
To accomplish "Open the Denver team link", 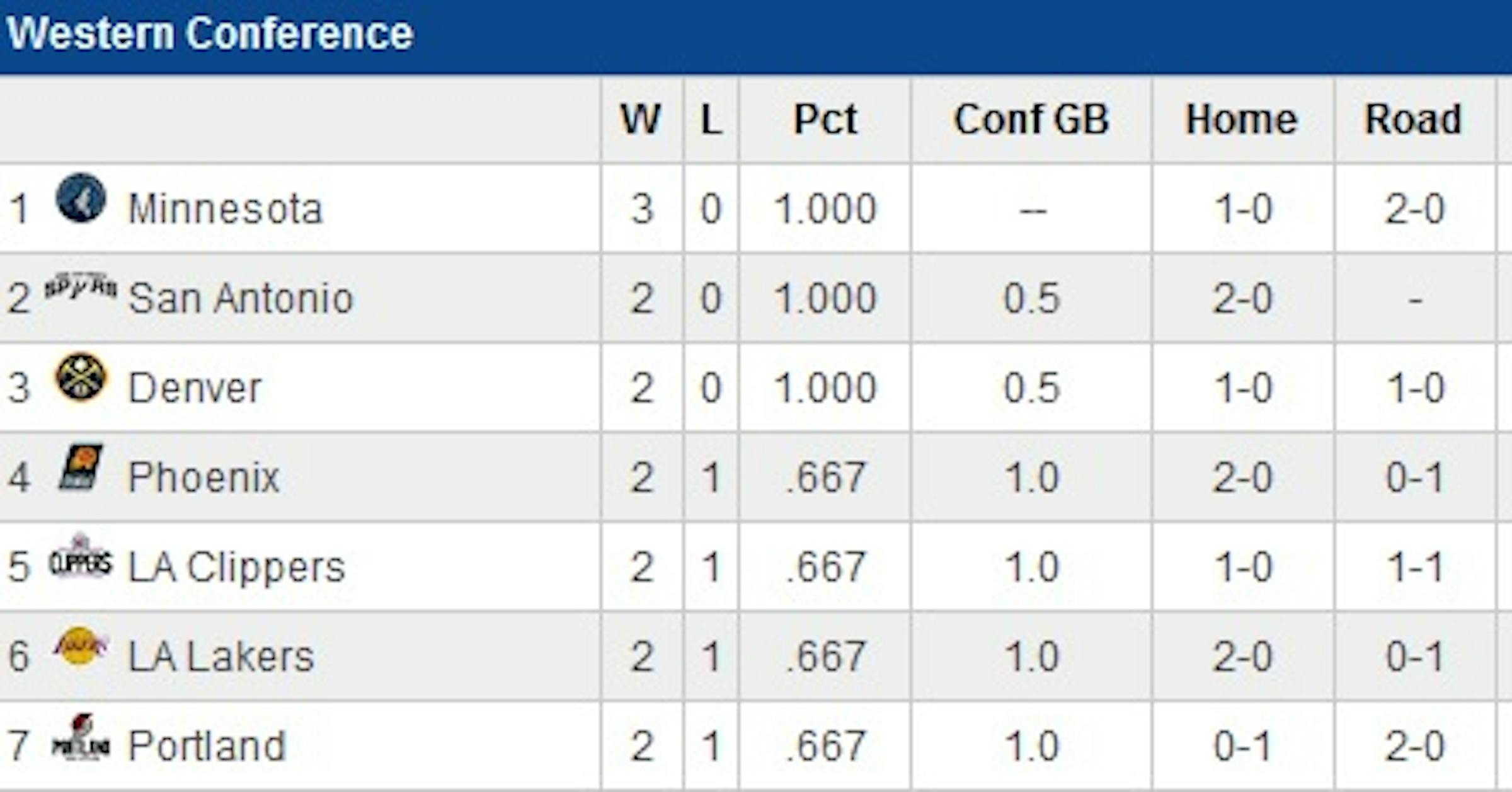I will coord(195,387).
